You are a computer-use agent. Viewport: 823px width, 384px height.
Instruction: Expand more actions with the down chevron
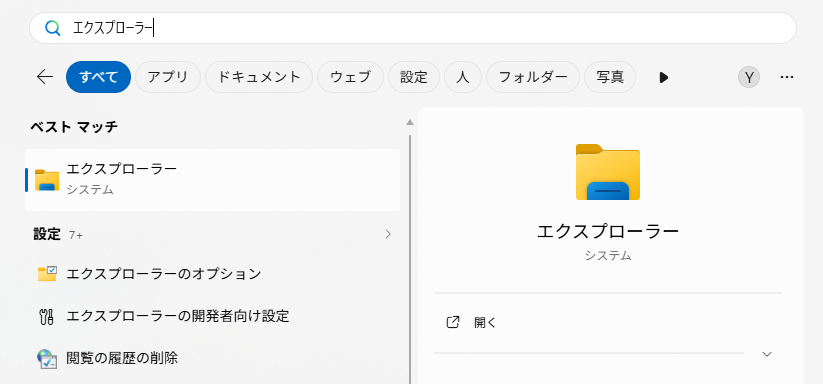(767, 354)
